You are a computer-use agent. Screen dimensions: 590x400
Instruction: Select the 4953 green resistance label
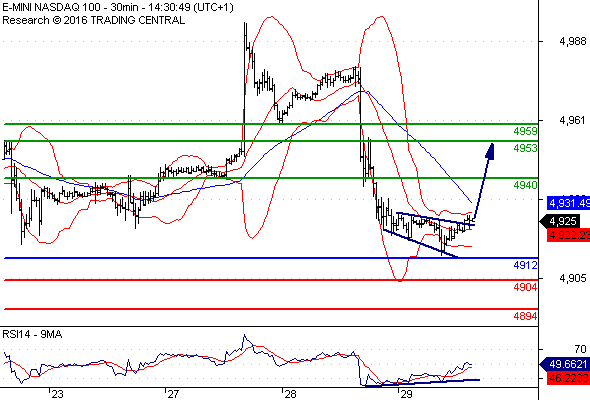tap(525, 148)
